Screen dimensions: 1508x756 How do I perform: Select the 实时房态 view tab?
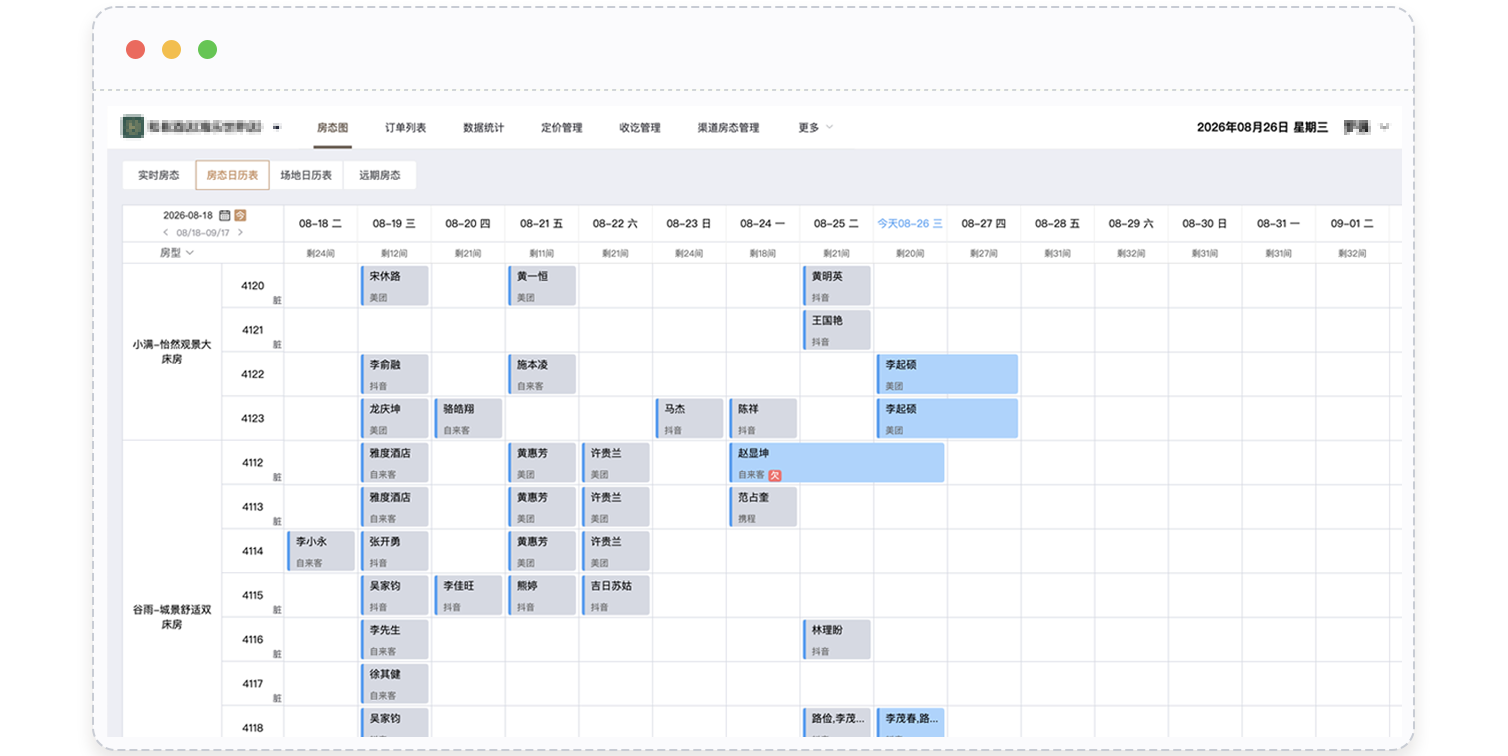click(159, 175)
